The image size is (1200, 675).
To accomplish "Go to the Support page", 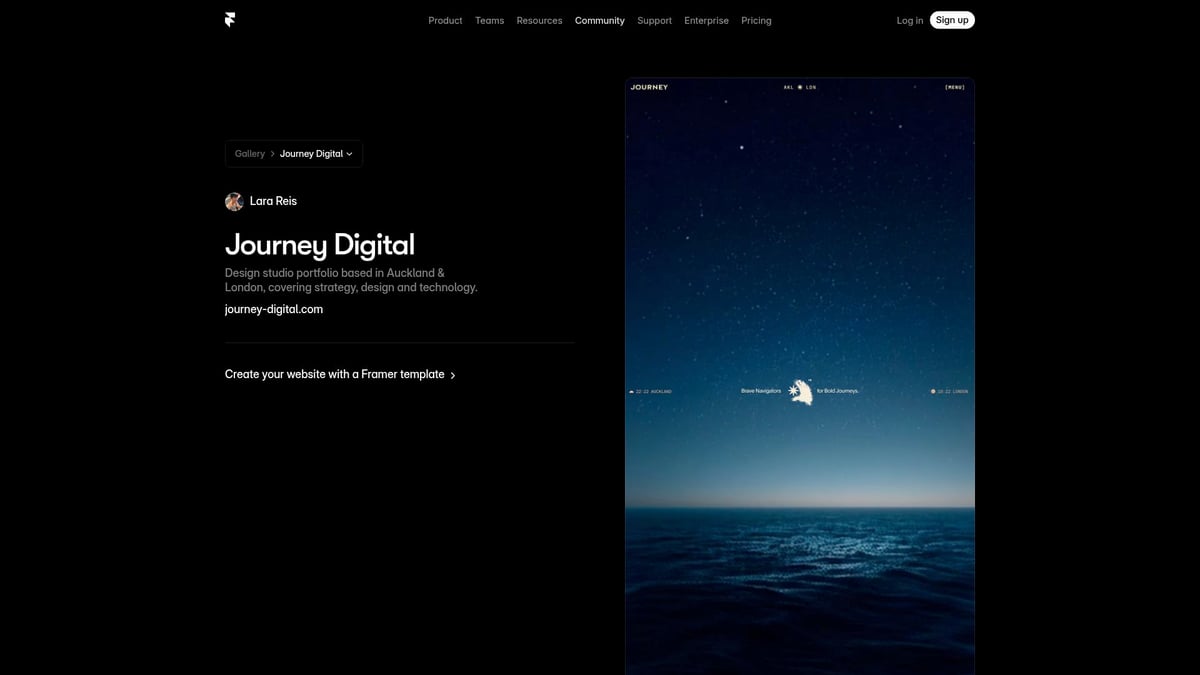I will pyautogui.click(x=654, y=21).
